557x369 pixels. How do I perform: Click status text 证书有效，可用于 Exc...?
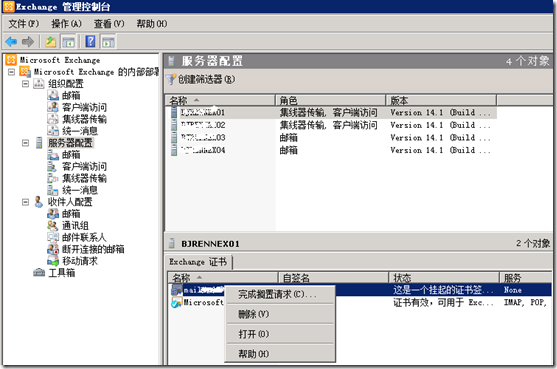(443, 303)
